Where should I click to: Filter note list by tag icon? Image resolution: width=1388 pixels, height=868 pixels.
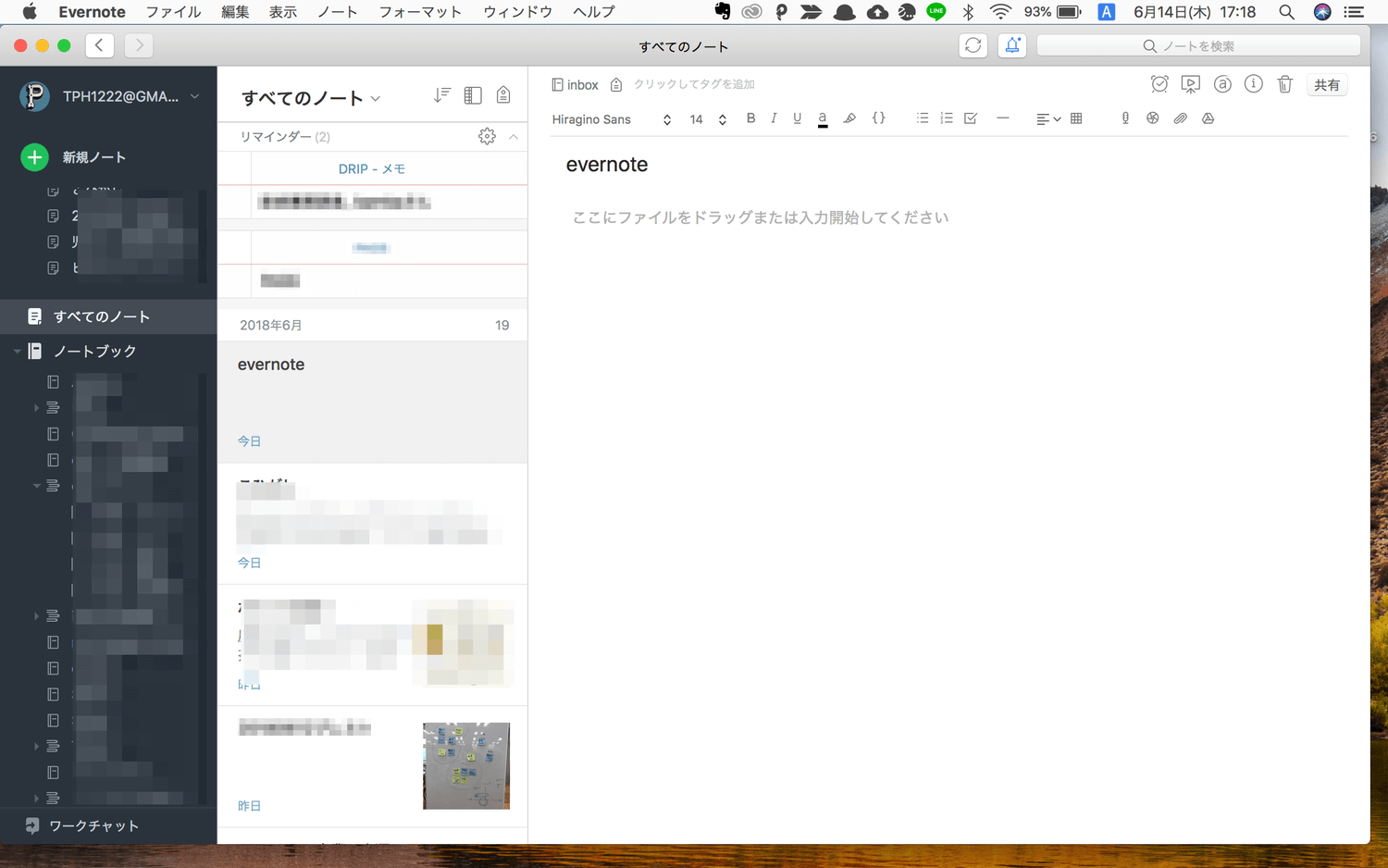pyautogui.click(x=503, y=95)
